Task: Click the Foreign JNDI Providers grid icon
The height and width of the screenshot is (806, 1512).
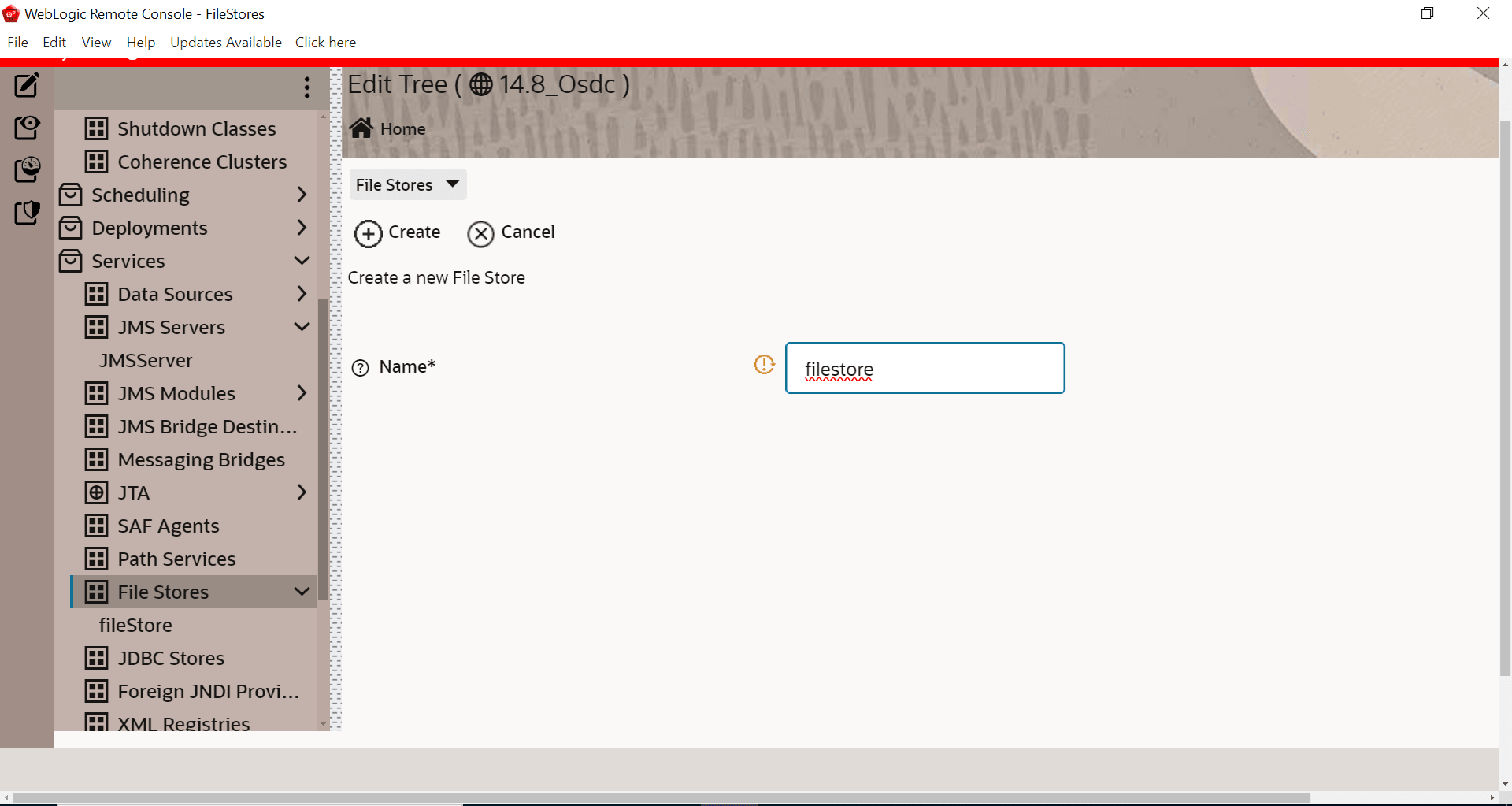Action: pyautogui.click(x=97, y=691)
